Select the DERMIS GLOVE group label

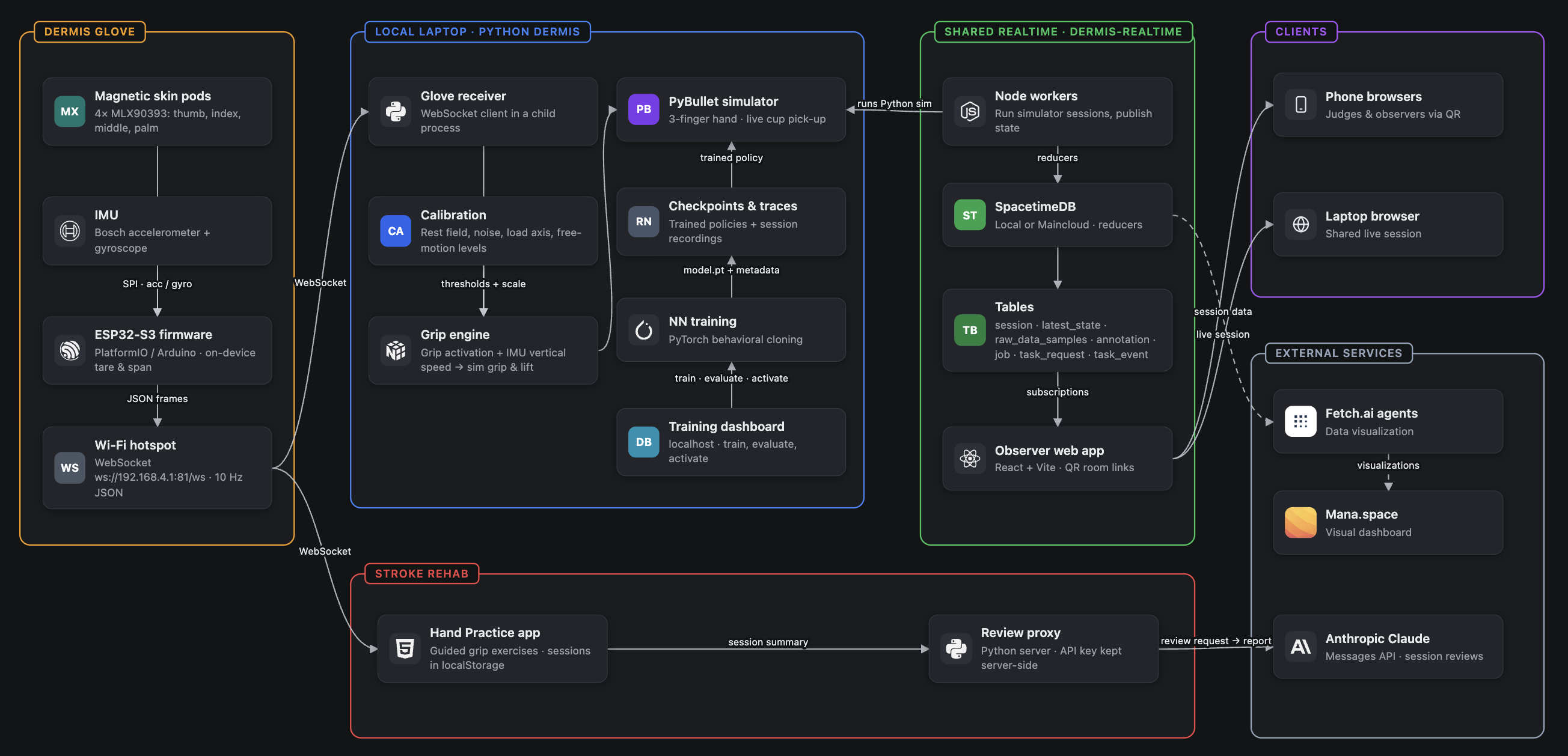(x=90, y=32)
